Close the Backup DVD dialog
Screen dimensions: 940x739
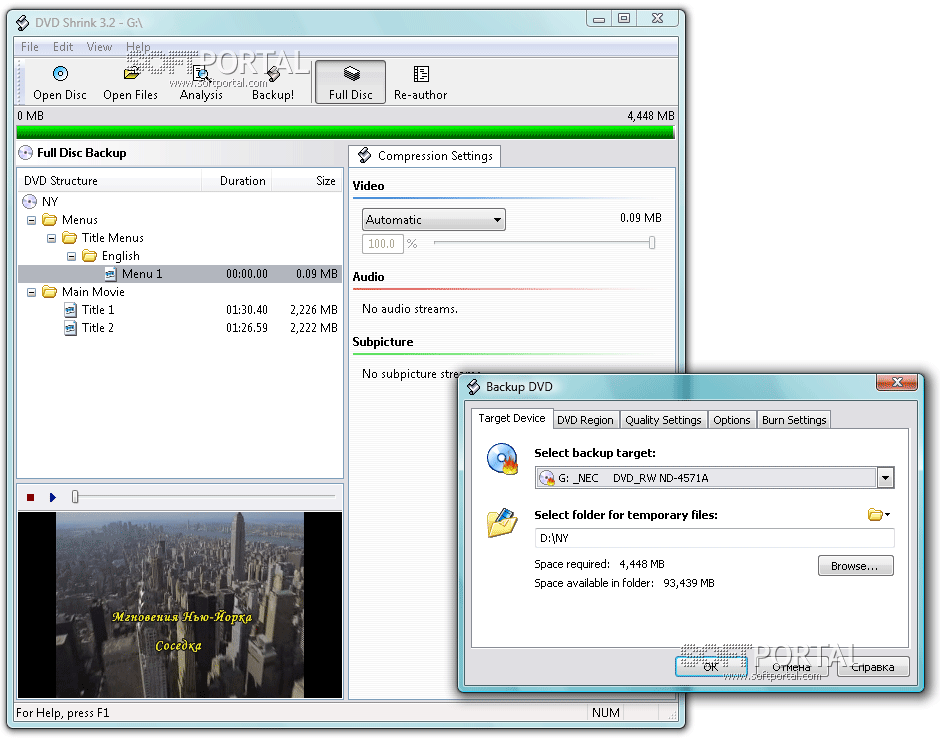897,382
